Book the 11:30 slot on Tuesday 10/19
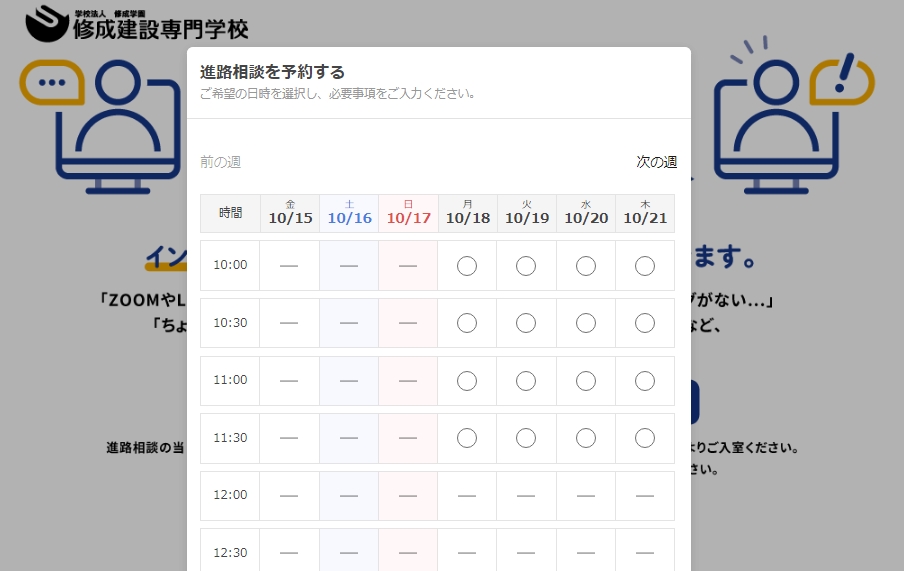The image size is (904, 571). pos(526,438)
